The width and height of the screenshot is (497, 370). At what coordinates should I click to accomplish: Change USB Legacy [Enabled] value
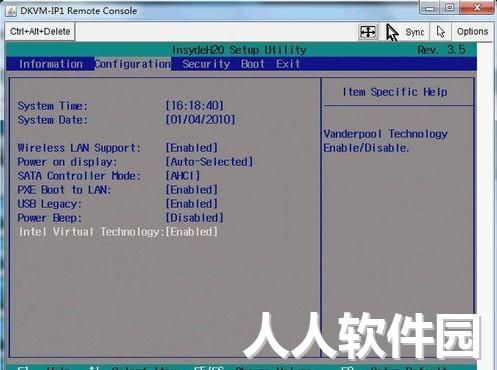coord(192,204)
